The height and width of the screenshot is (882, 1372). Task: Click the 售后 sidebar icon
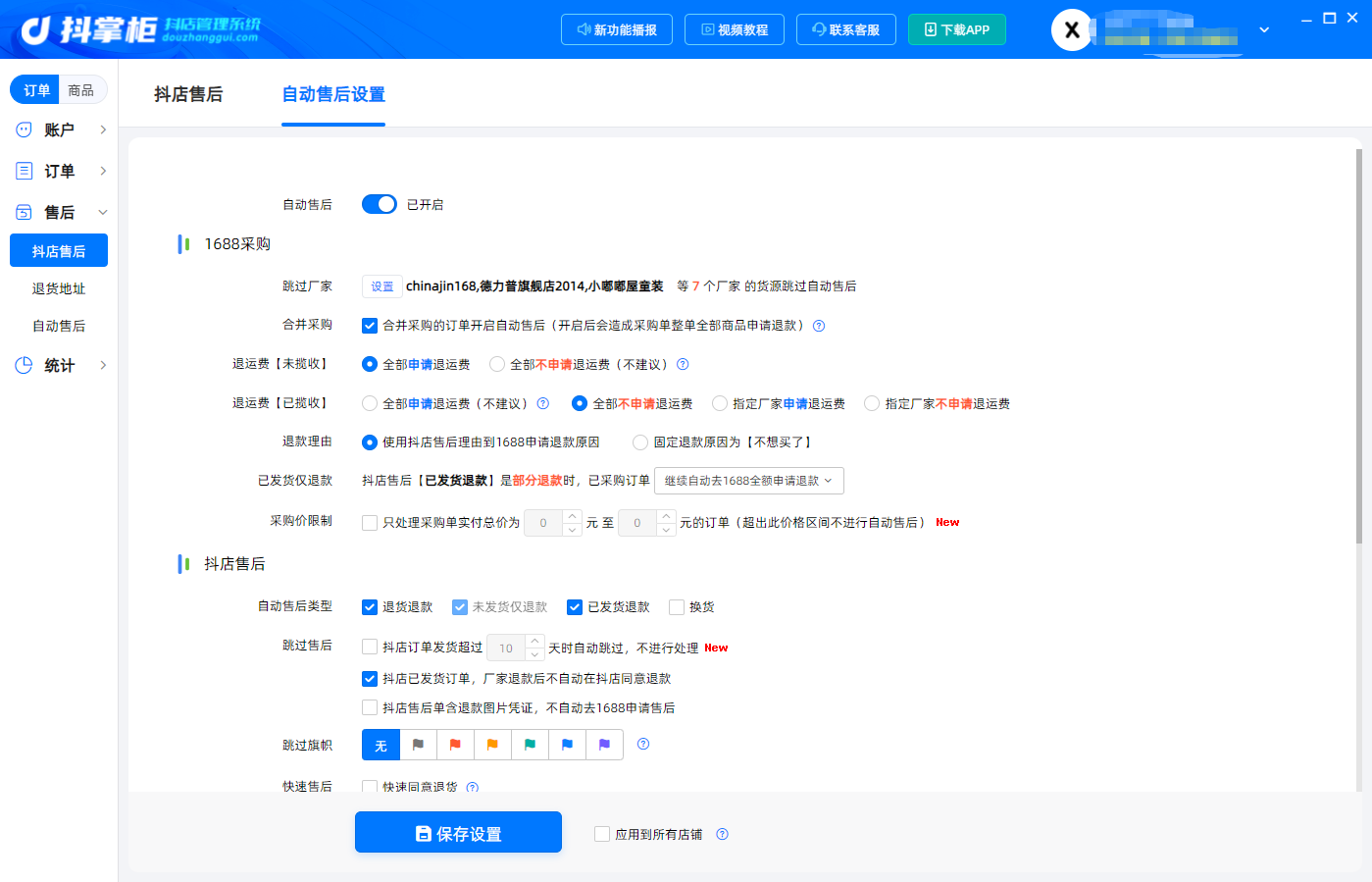[x=24, y=212]
